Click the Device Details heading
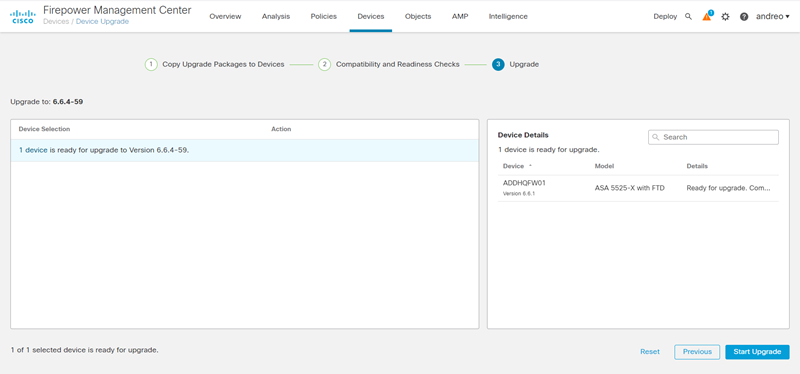Viewport: 800px width, 374px height. tap(523, 135)
